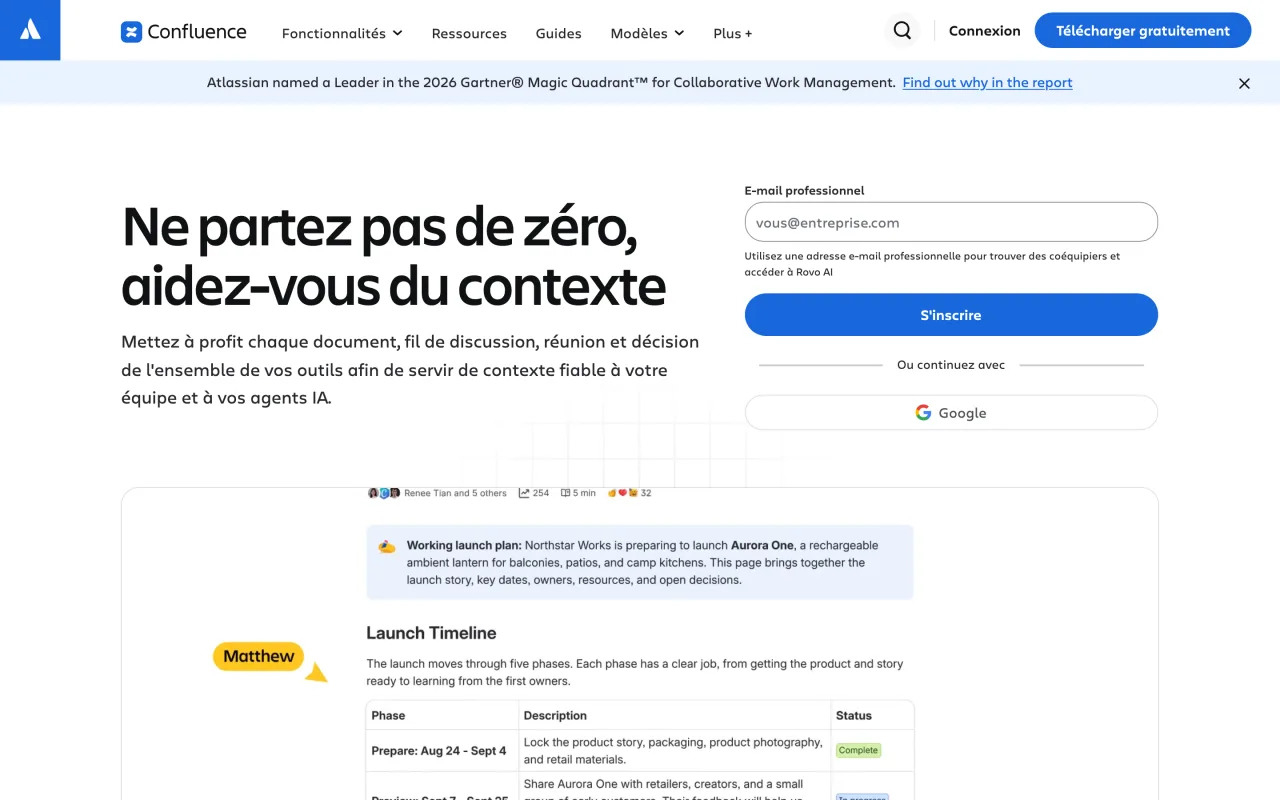Open the Guides nav item

558,33
